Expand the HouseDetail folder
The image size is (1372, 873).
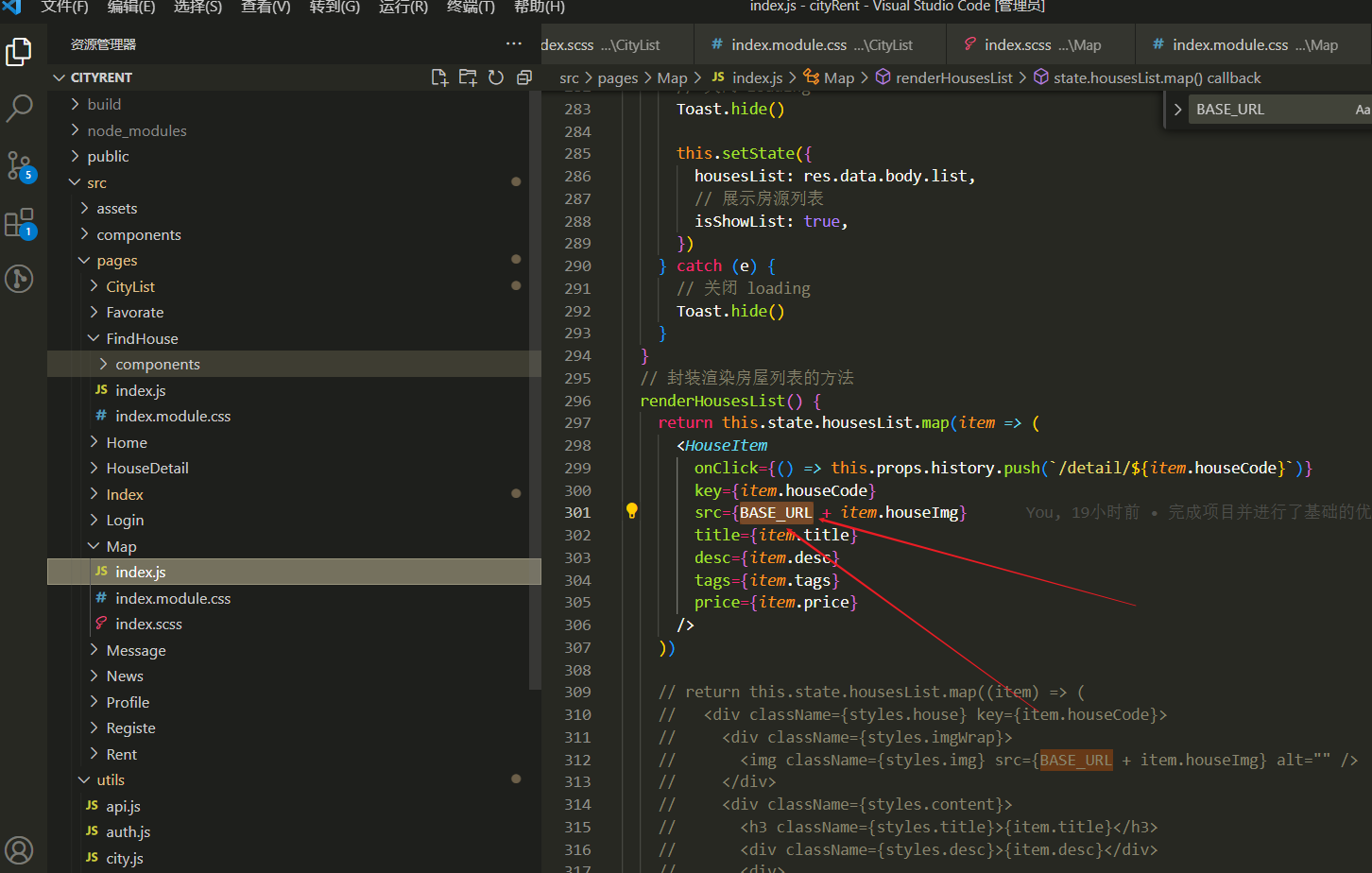pos(295,468)
